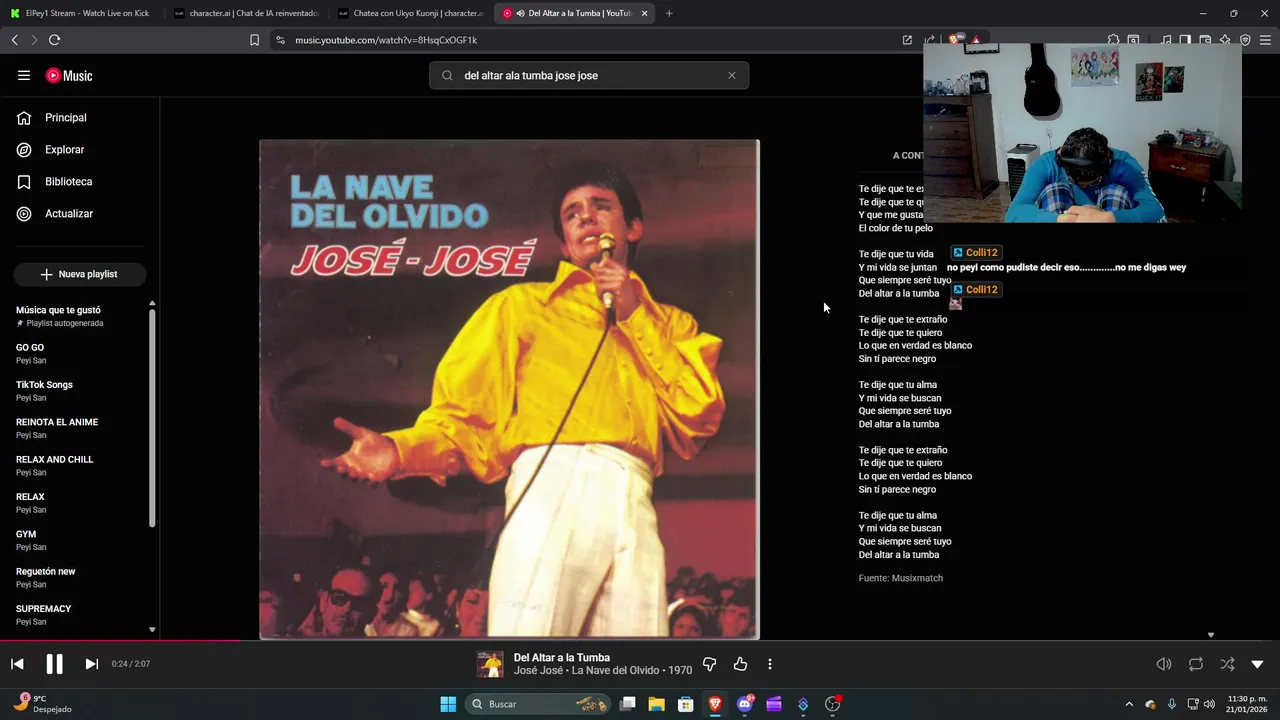Pause the playing song
The width and height of the screenshot is (1280, 720).
tap(55, 664)
